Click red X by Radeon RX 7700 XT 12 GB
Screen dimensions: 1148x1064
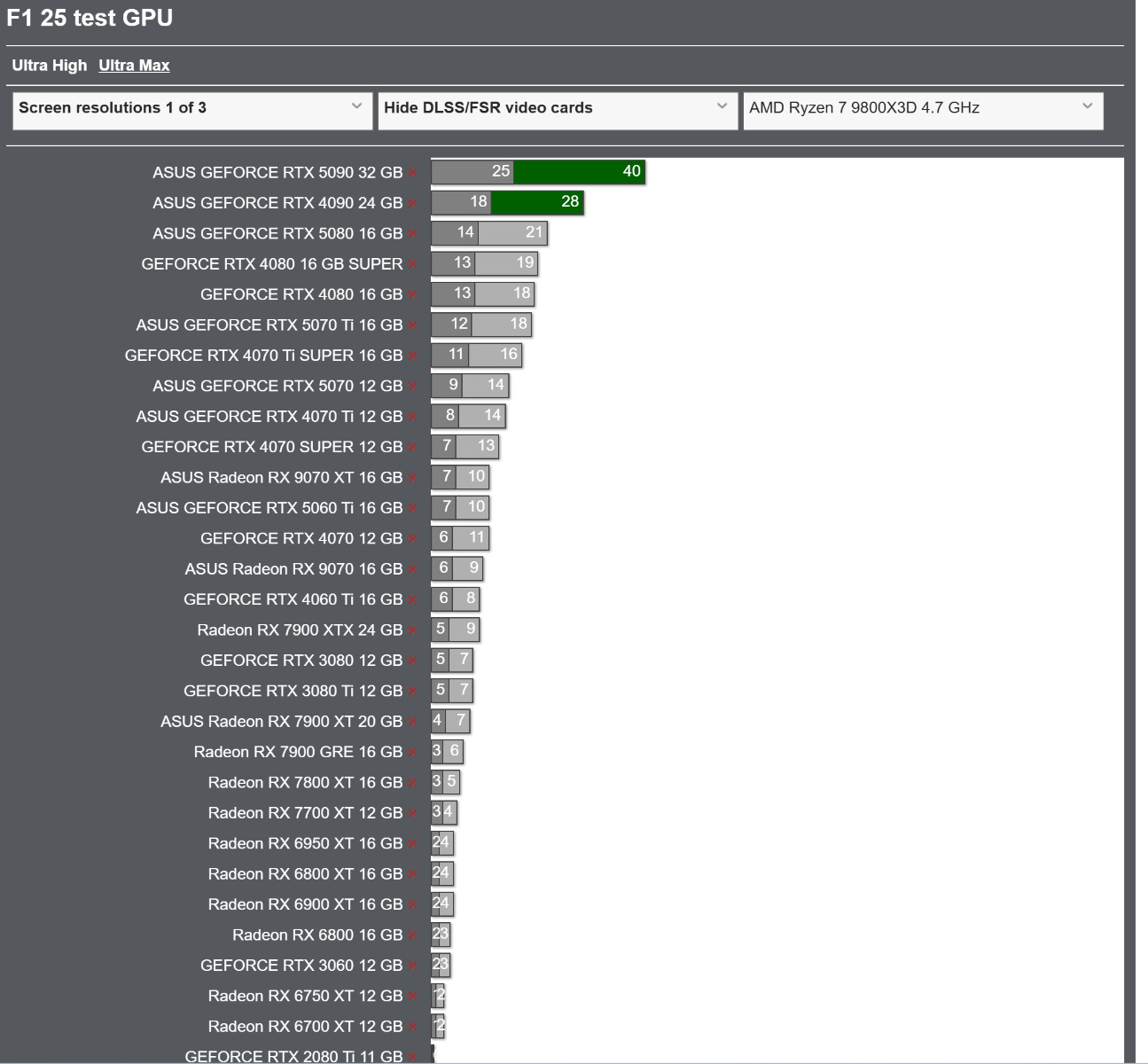pyautogui.click(x=413, y=814)
